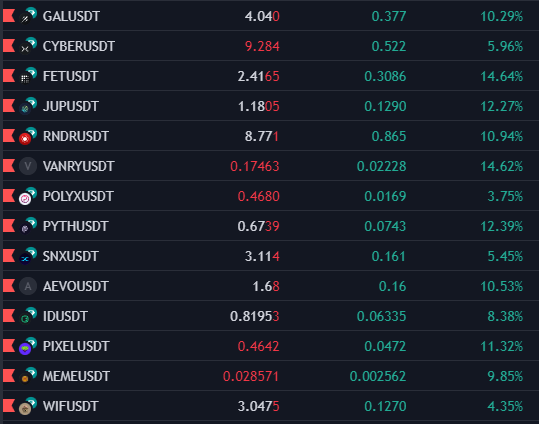Screen dimensions: 539x424
Task: Open the POLYXUSDT symbol
Action: tap(78, 196)
